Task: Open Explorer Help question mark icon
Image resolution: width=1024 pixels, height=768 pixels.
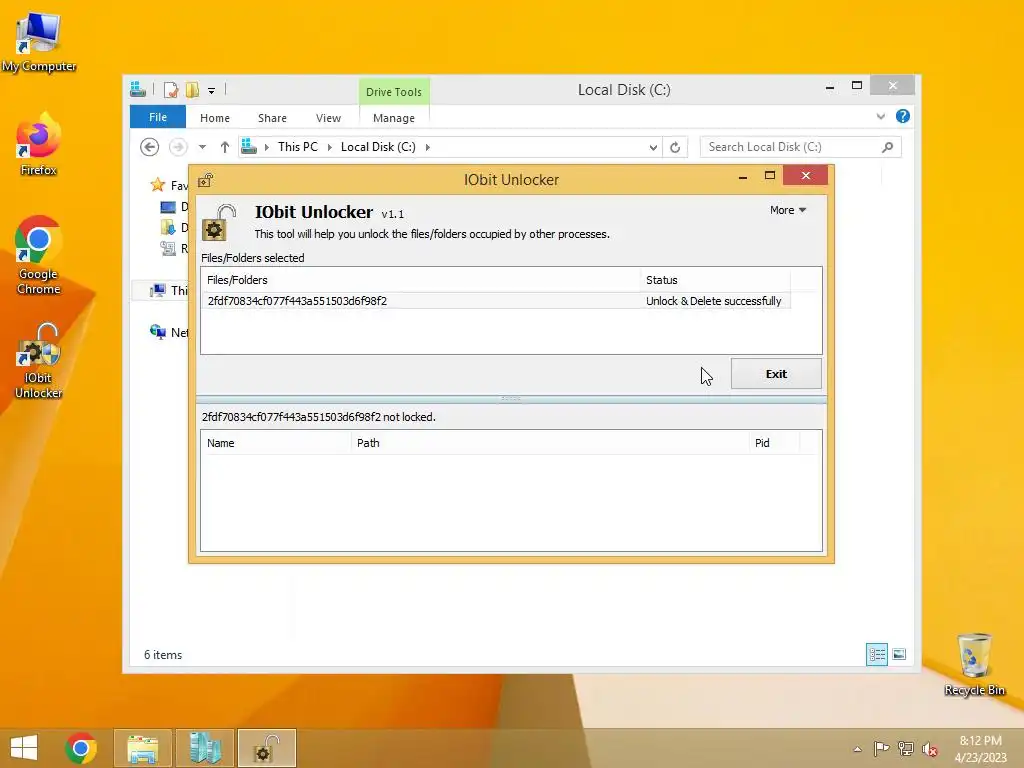Action: (x=903, y=116)
